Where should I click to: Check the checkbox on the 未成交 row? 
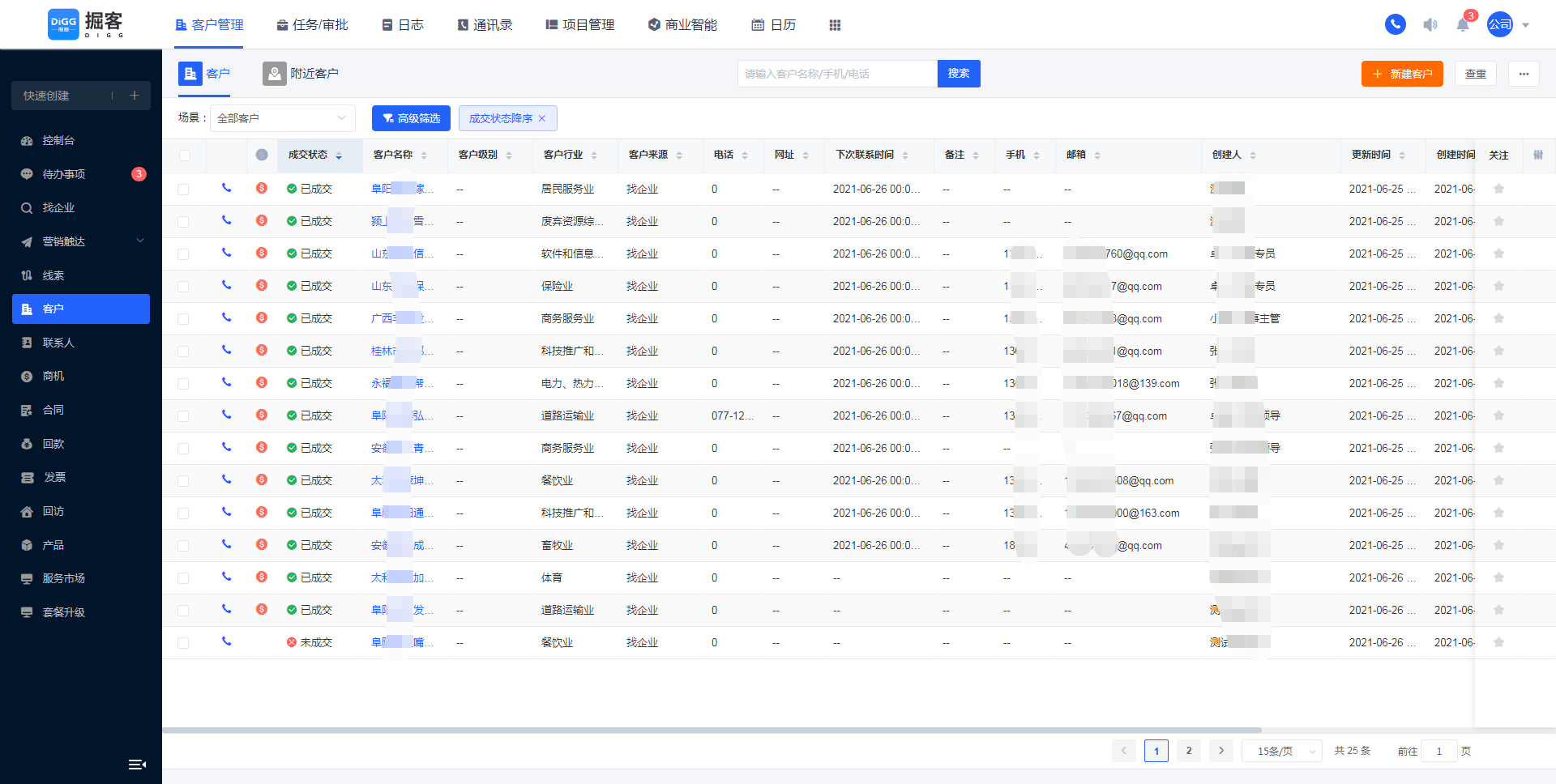tap(183, 641)
